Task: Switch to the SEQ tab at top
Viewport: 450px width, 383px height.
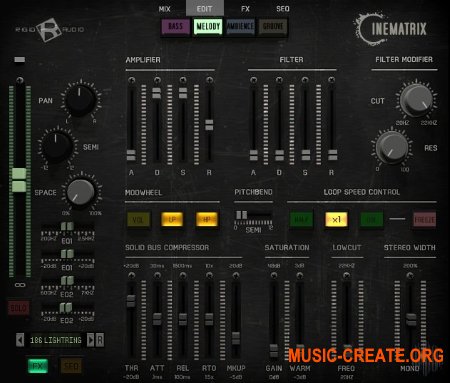Action: [x=283, y=9]
